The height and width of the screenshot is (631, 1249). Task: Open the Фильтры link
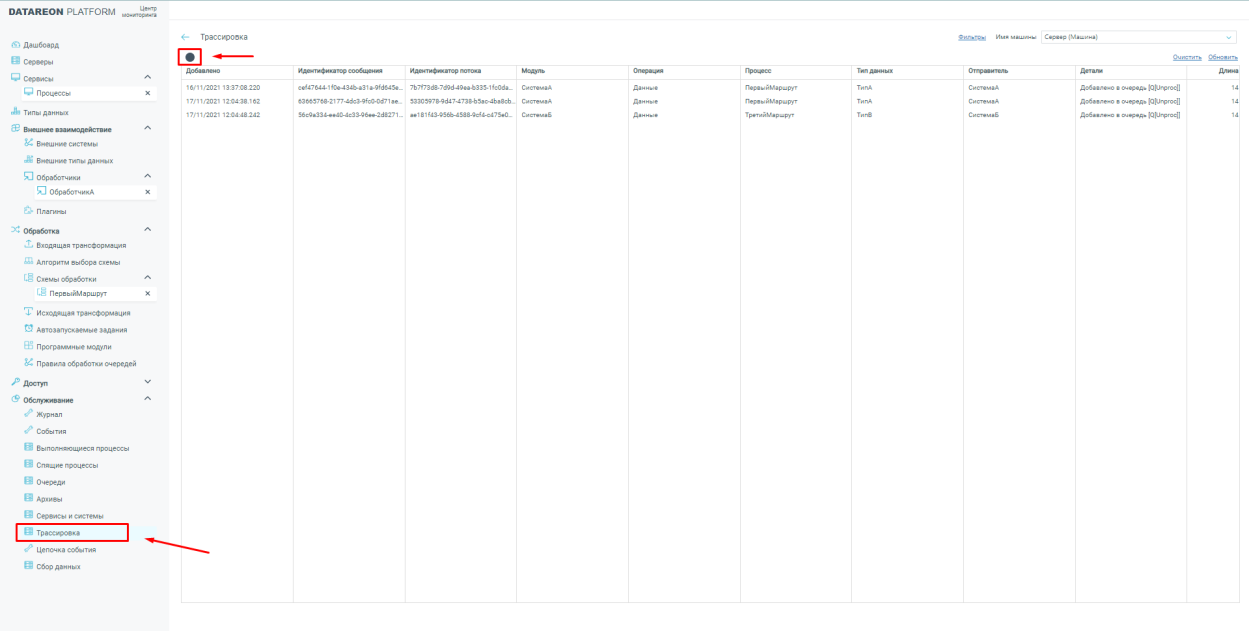click(971, 37)
